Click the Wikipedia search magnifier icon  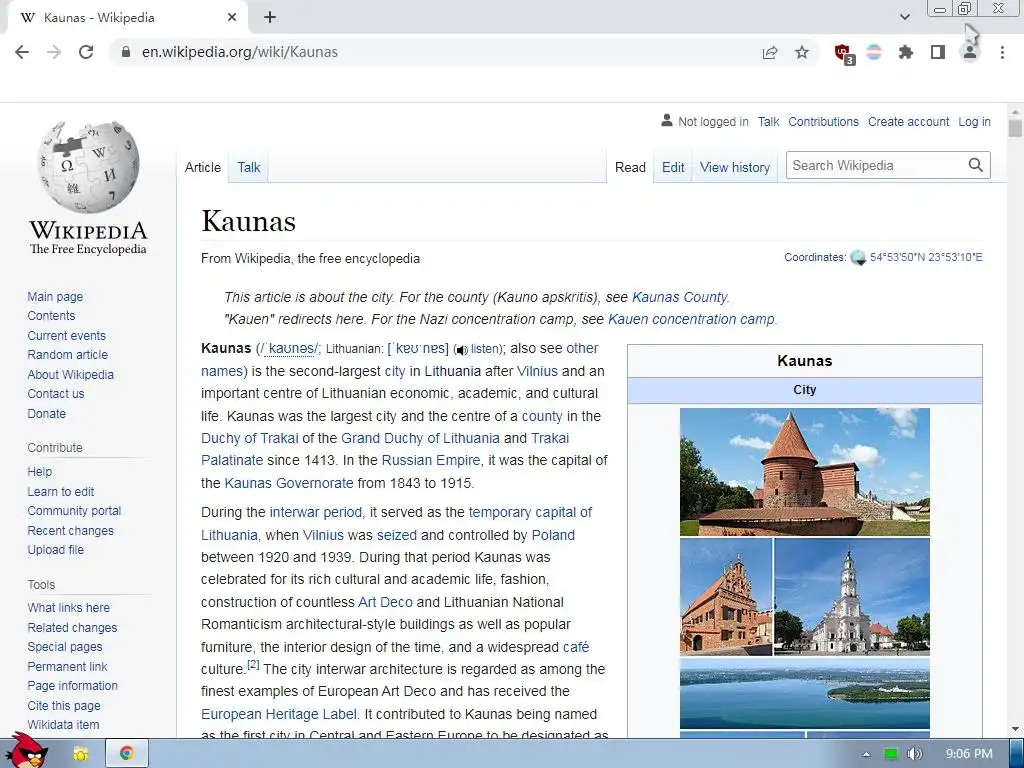[976, 165]
